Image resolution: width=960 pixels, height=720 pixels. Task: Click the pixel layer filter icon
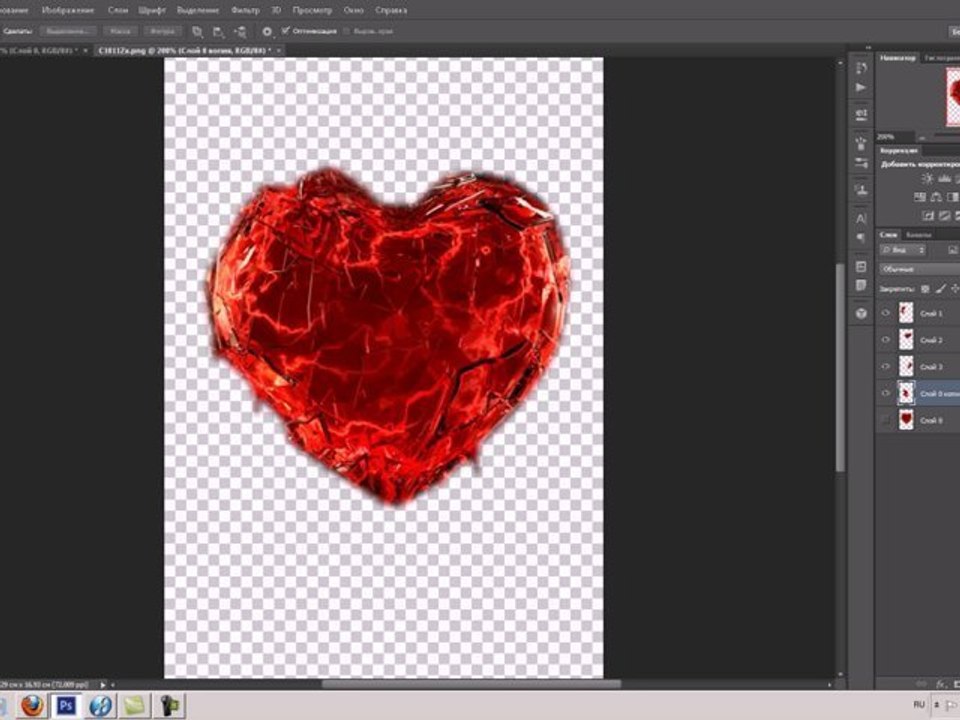(x=953, y=250)
